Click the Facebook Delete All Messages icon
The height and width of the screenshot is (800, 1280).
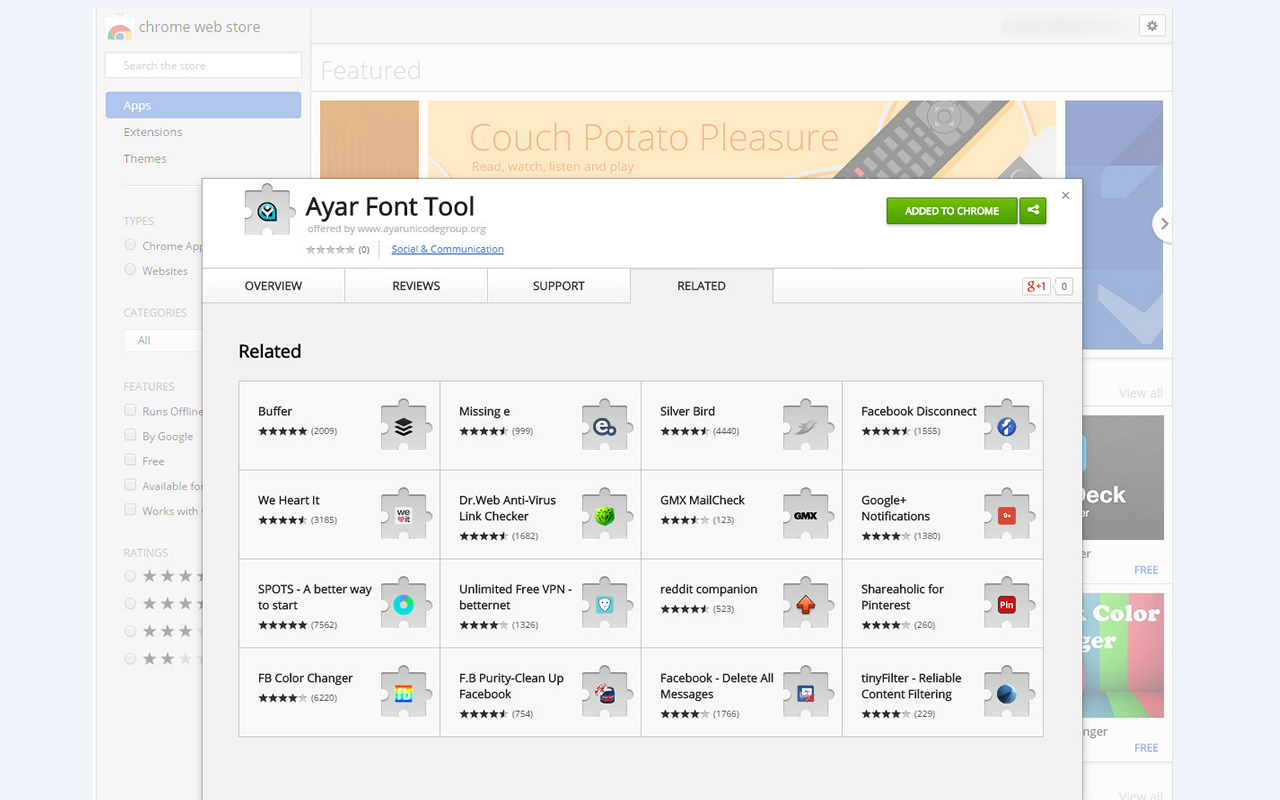coord(806,693)
